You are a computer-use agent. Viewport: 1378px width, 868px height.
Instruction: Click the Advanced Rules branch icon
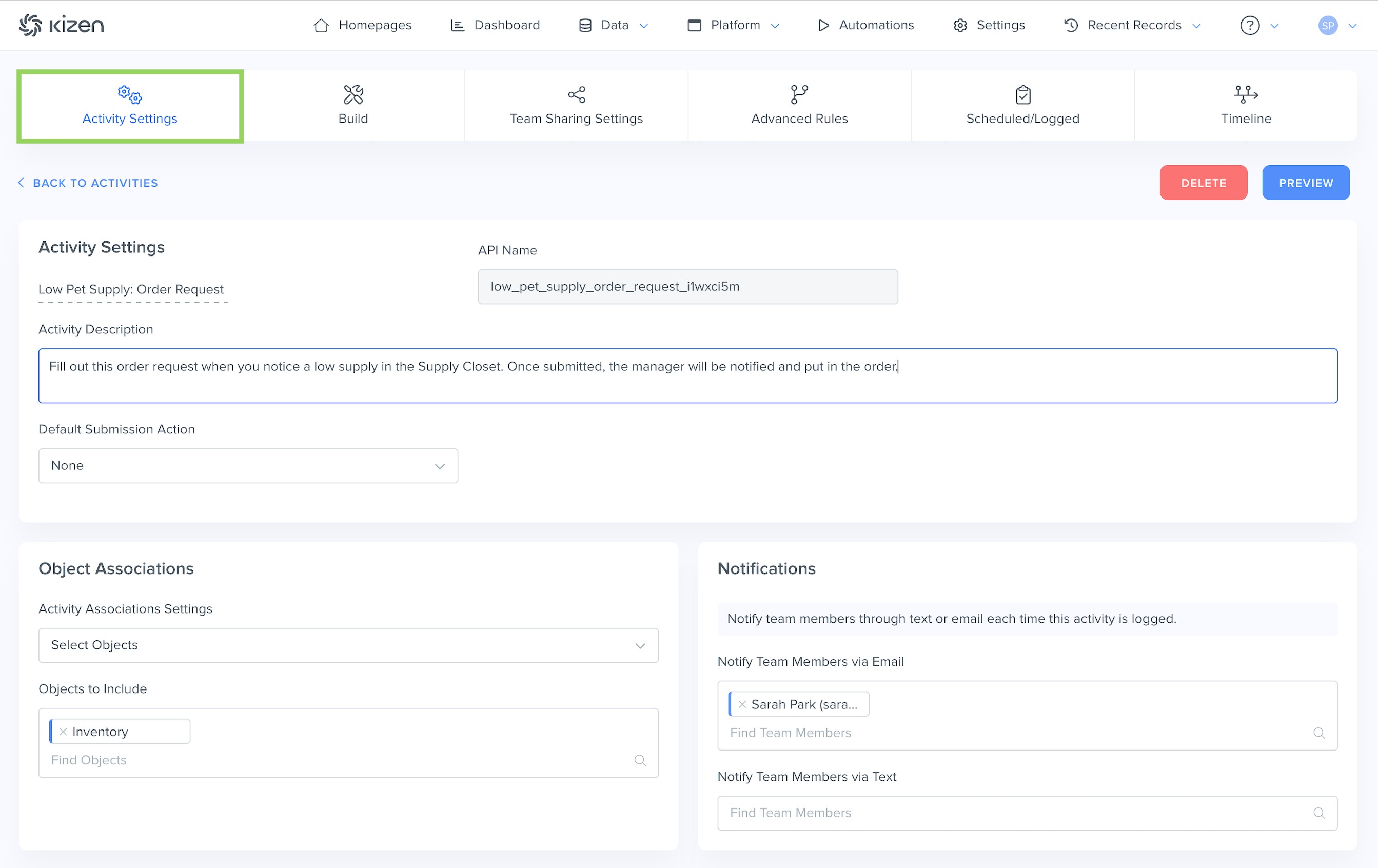pos(799,94)
